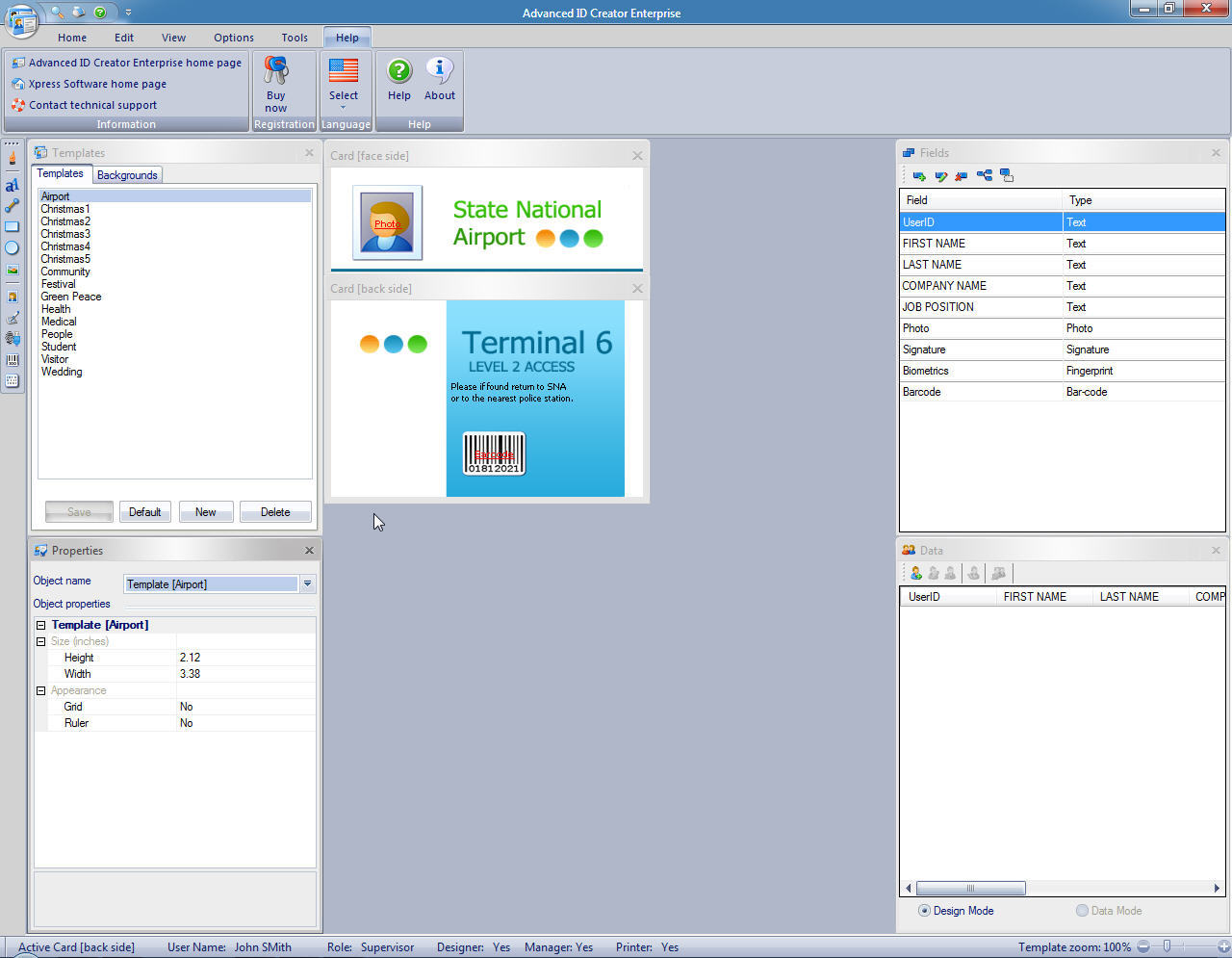This screenshot has width=1232, height=958.
Task: Open the quick access toolbar customize arrow
Action: point(128,13)
